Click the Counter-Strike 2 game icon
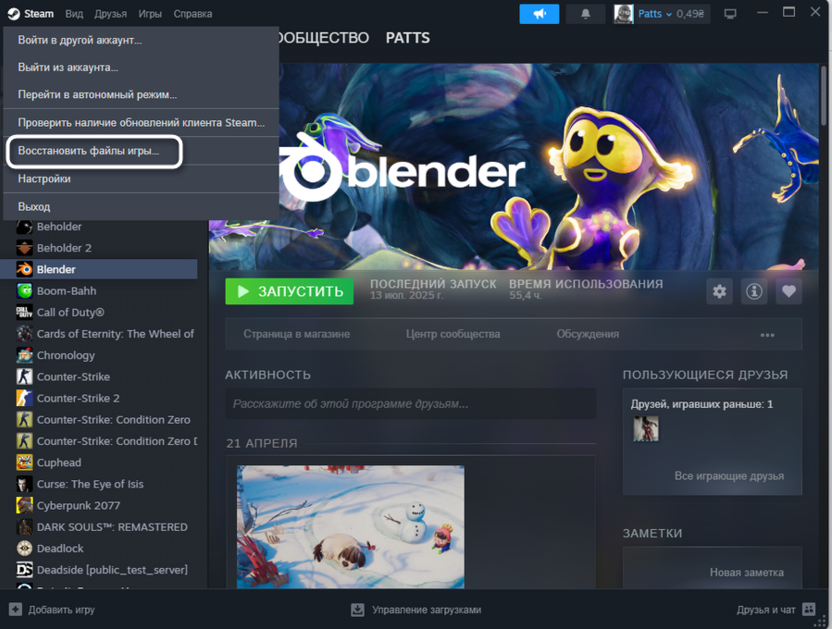 [x=24, y=398]
